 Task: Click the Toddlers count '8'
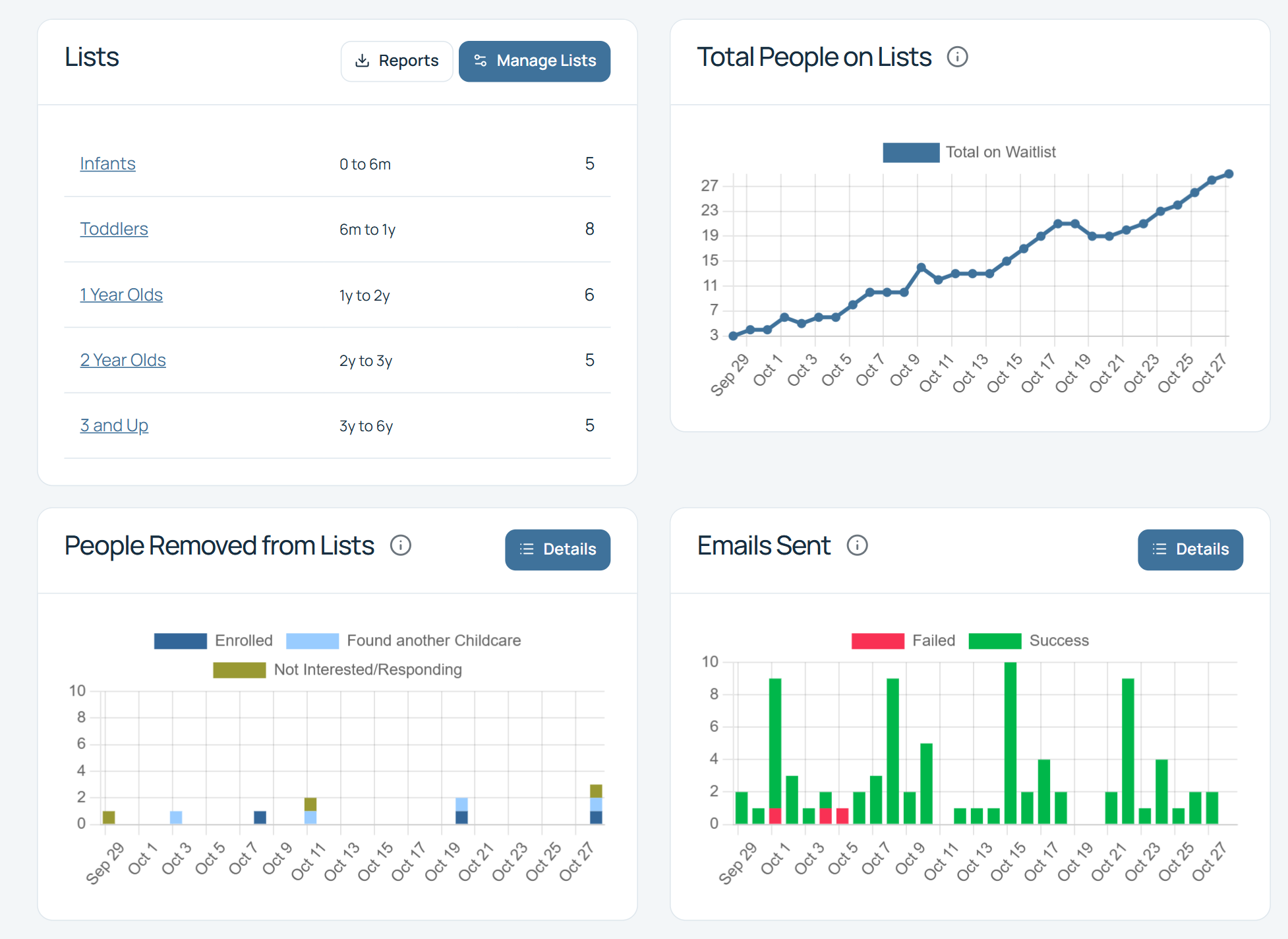pos(589,229)
